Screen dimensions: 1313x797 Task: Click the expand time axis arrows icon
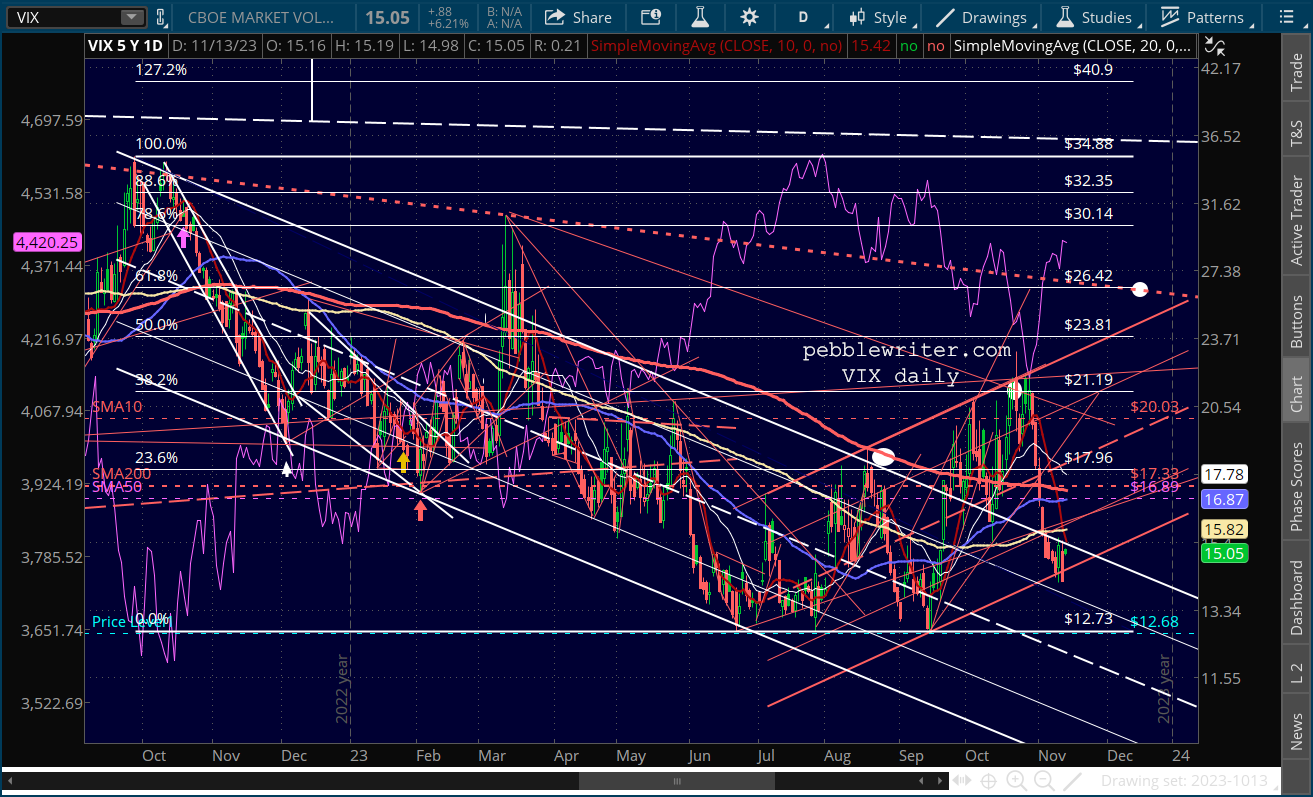pos(961,780)
